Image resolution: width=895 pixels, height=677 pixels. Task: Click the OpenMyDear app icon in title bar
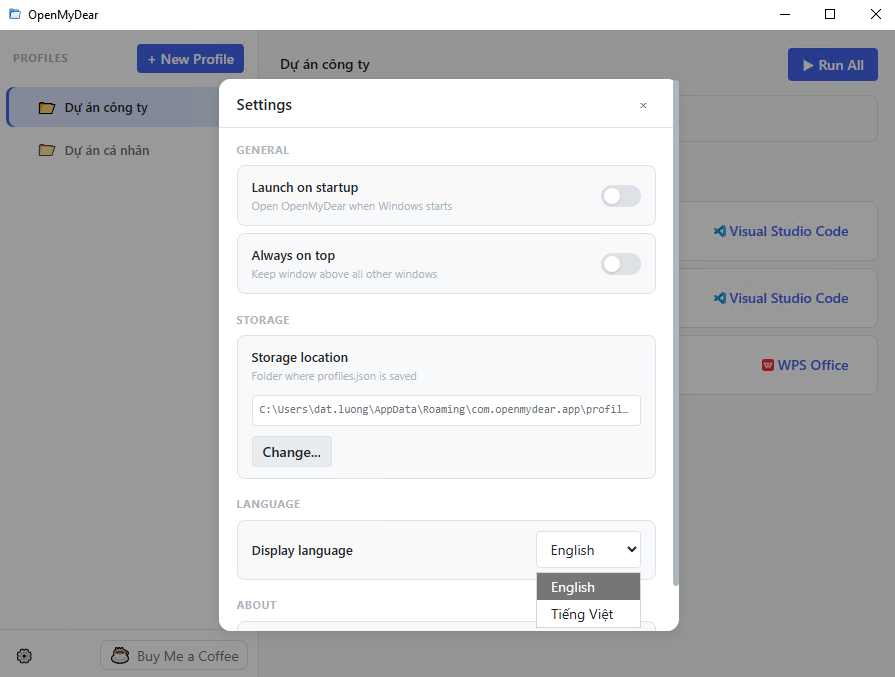[15, 14]
